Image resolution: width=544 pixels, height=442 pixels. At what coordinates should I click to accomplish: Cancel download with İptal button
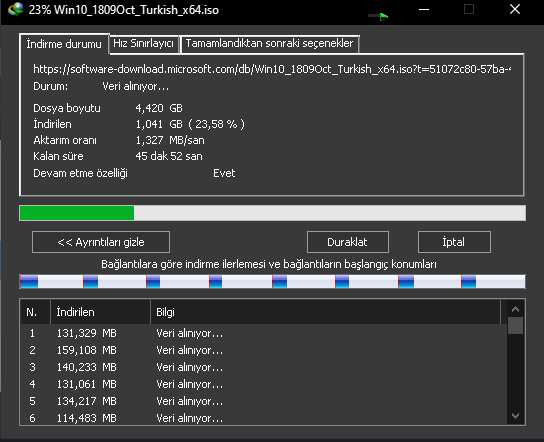[454, 242]
